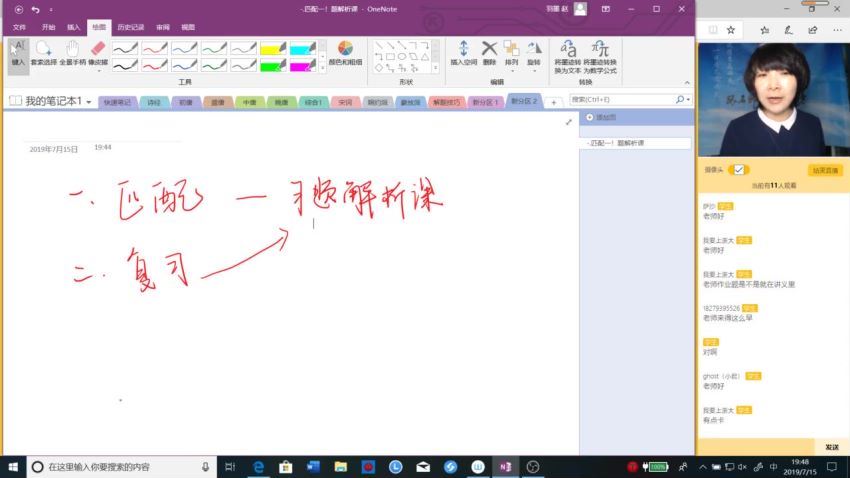Click the search magnifier icon
The image size is (850, 478).
(679, 100)
